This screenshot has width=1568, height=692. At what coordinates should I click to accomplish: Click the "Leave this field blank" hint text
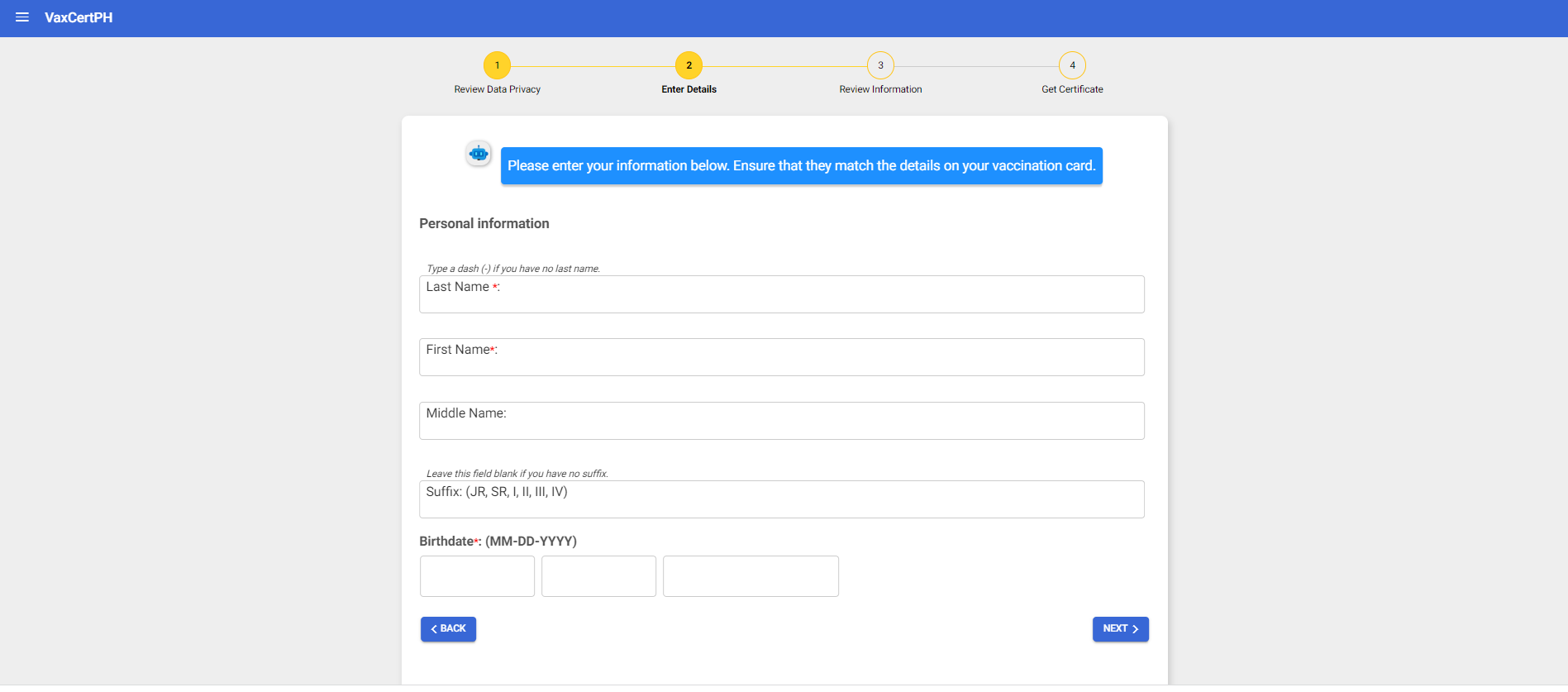coord(517,474)
